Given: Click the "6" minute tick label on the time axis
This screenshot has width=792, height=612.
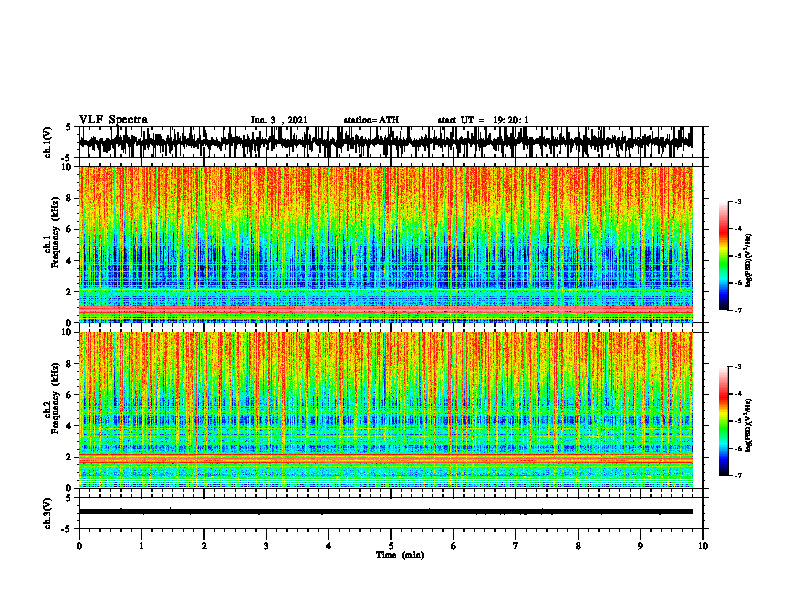Looking at the screenshot, I should 454,546.
